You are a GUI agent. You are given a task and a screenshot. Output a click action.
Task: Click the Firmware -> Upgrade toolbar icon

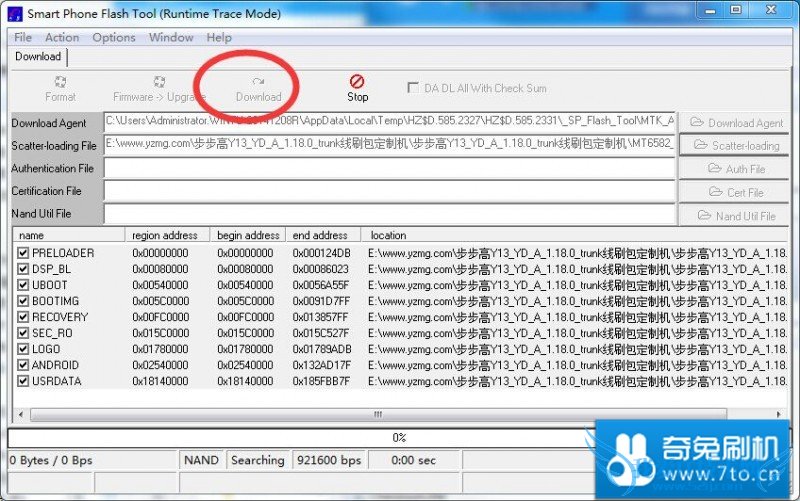(x=159, y=82)
